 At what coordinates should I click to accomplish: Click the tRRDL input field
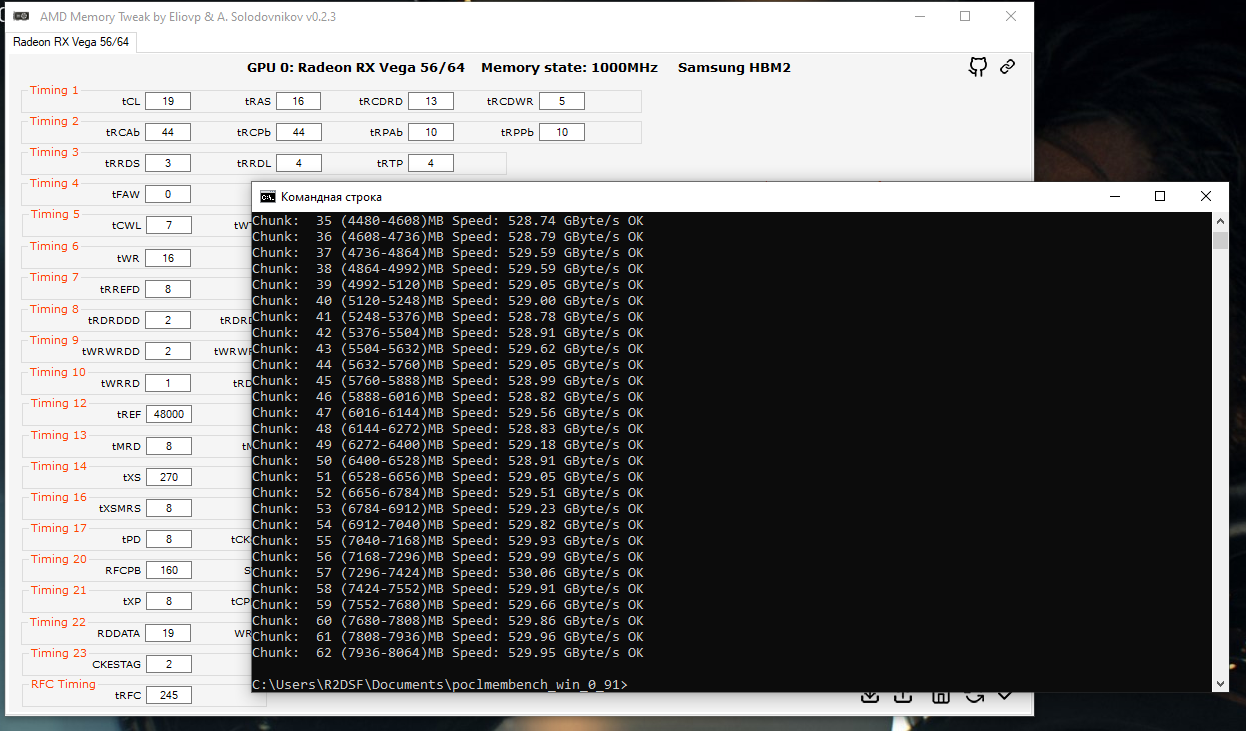pos(298,163)
